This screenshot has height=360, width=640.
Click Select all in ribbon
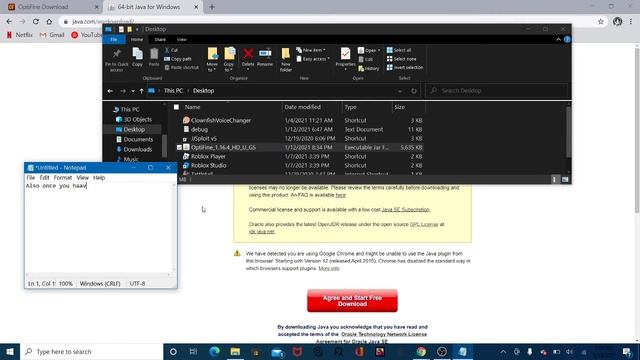399,50
